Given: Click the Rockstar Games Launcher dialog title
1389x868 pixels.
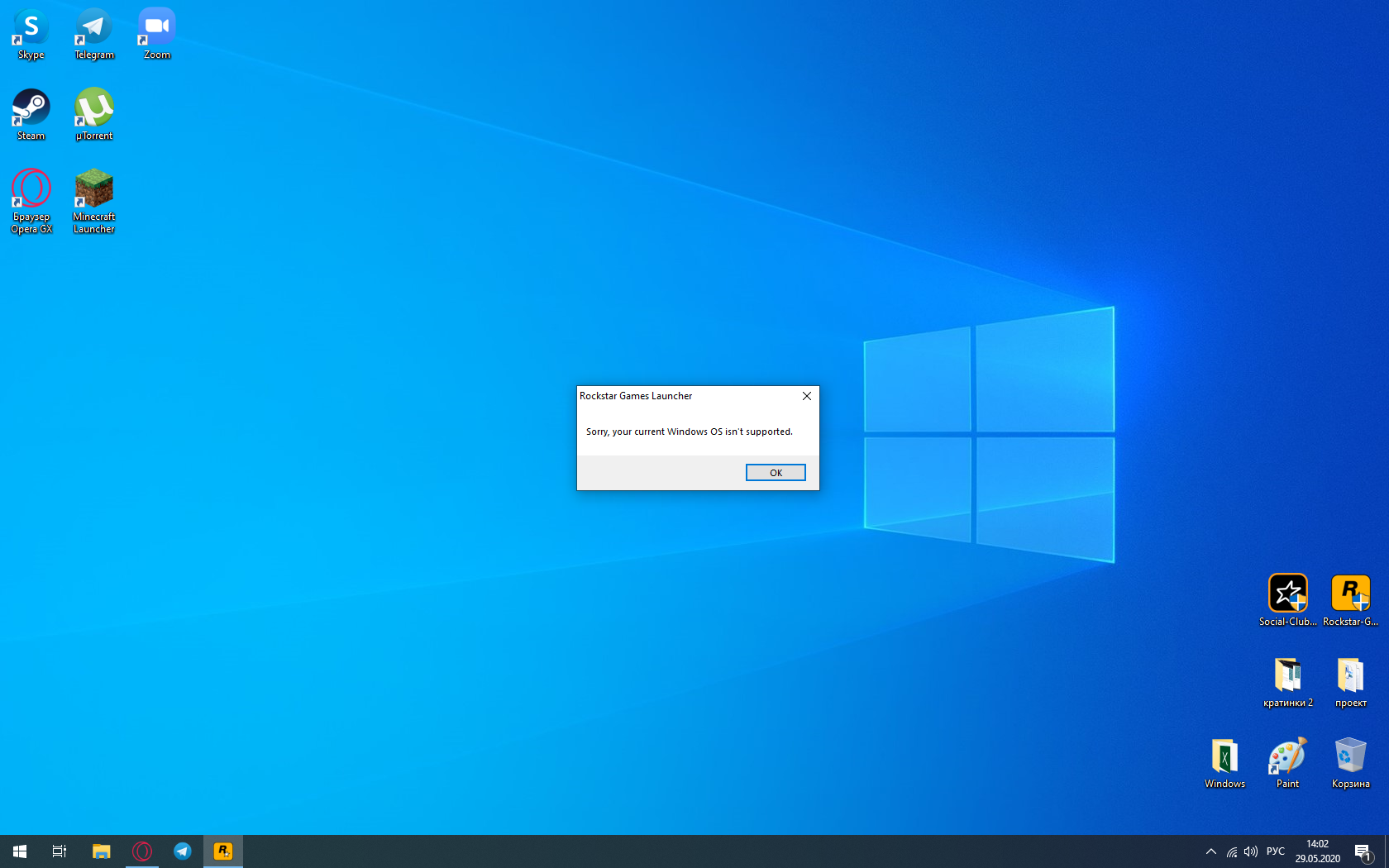Looking at the screenshot, I should [x=636, y=396].
